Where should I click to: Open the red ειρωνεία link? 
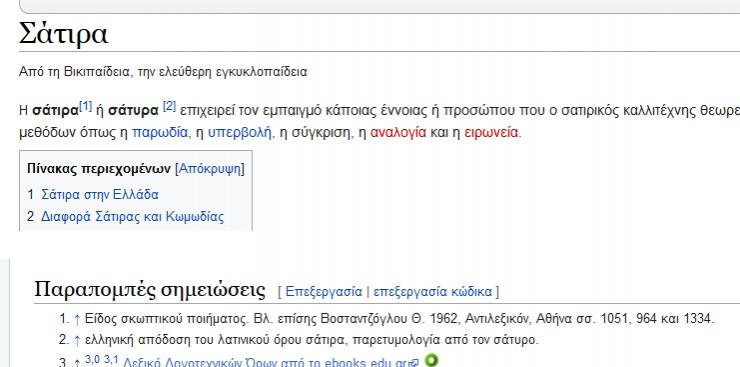coord(491,133)
